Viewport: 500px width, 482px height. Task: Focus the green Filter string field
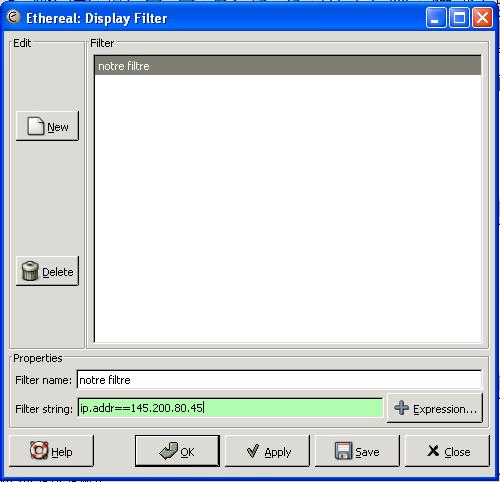[x=230, y=407]
